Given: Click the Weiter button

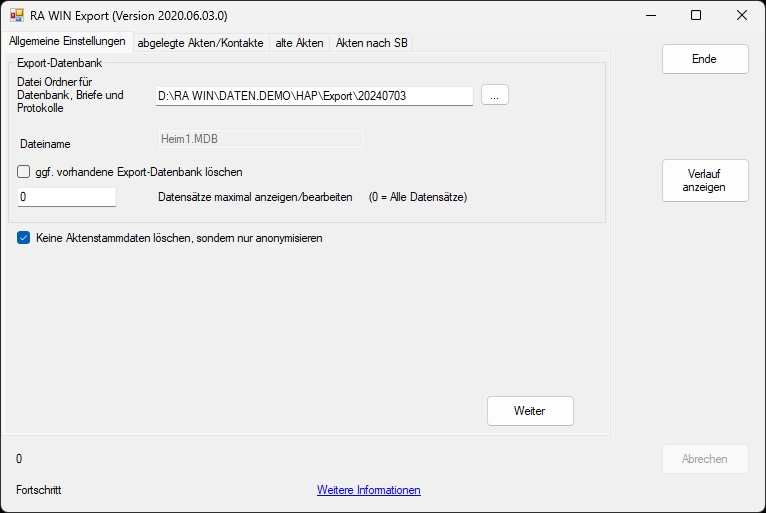Looking at the screenshot, I should click(x=530, y=411).
